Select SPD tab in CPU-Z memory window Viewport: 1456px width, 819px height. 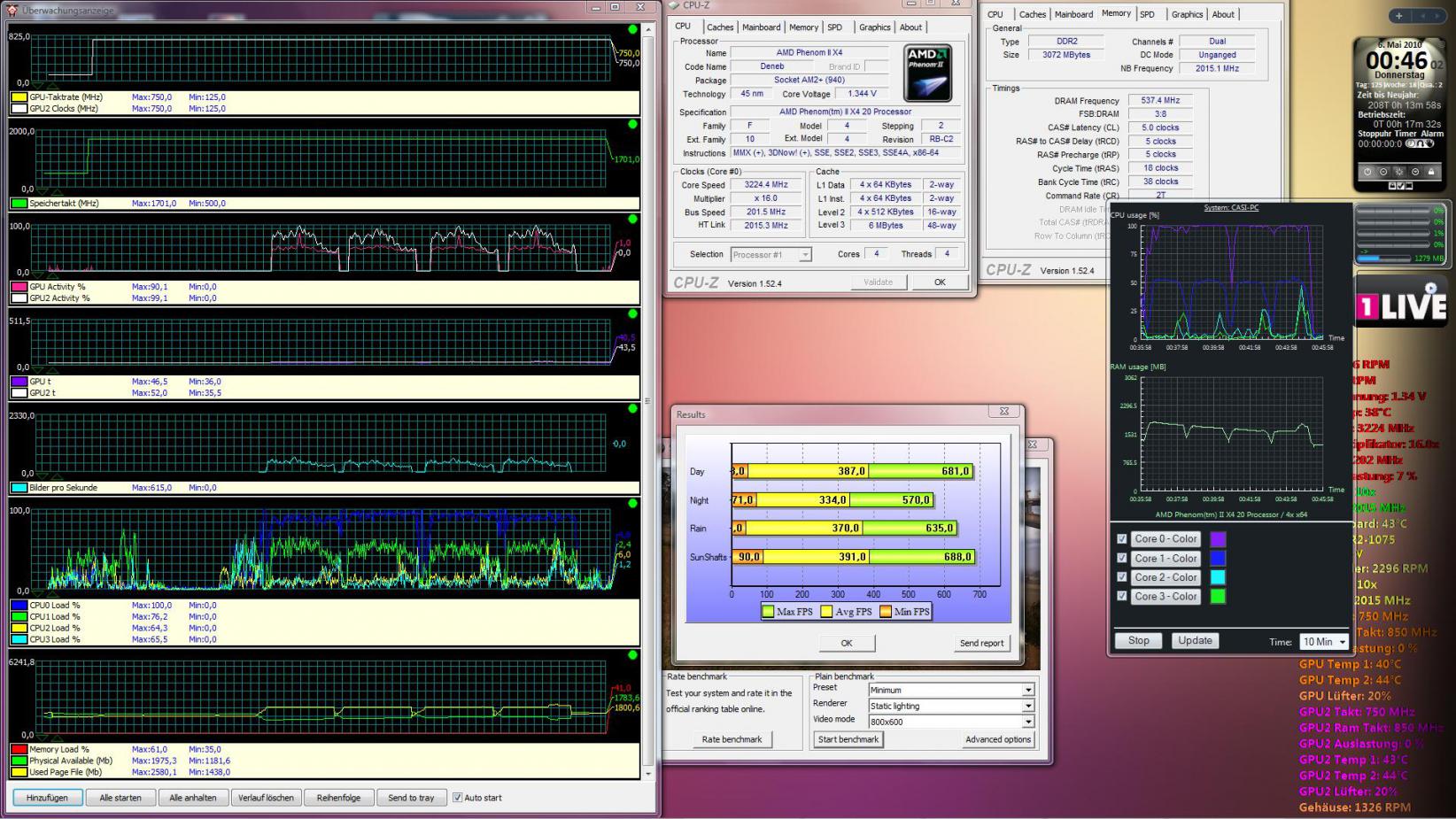tap(1148, 14)
